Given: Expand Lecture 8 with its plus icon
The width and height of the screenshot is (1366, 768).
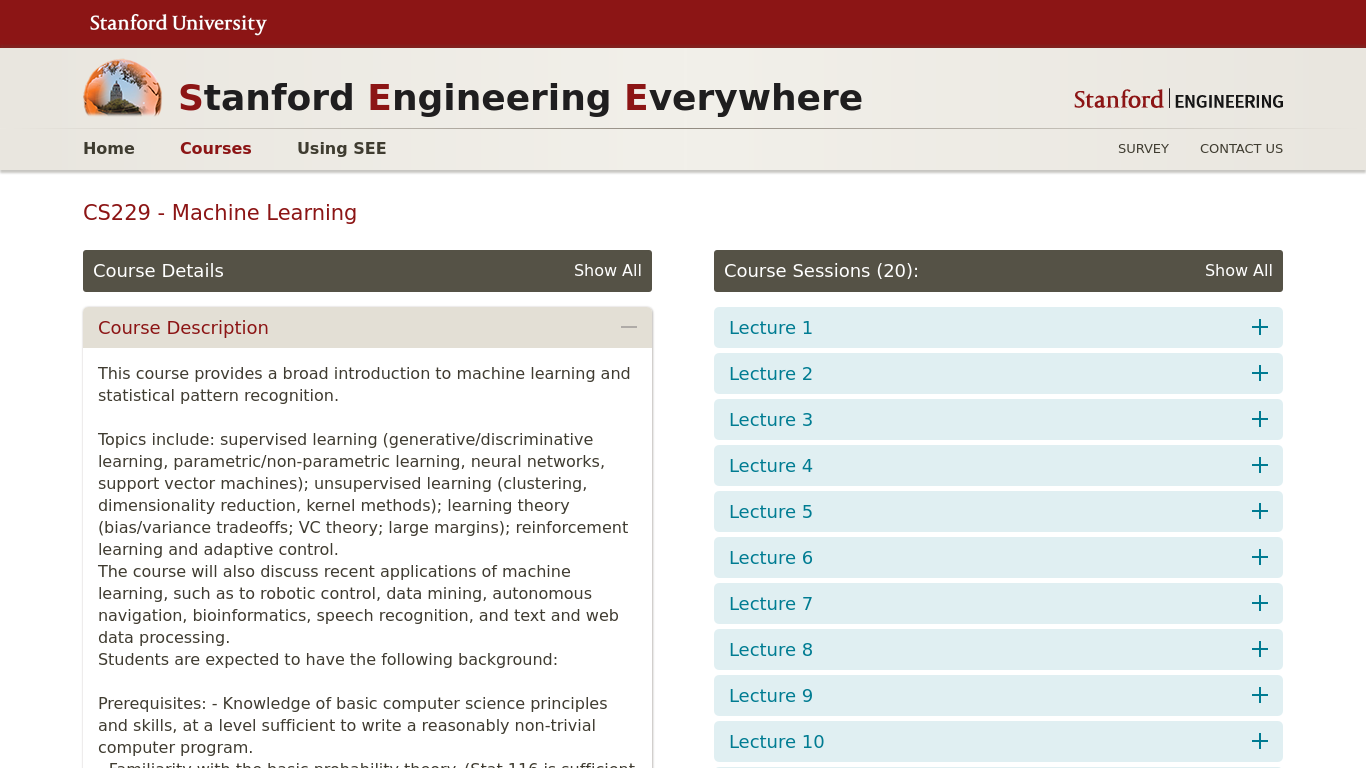Looking at the screenshot, I should [1260, 649].
